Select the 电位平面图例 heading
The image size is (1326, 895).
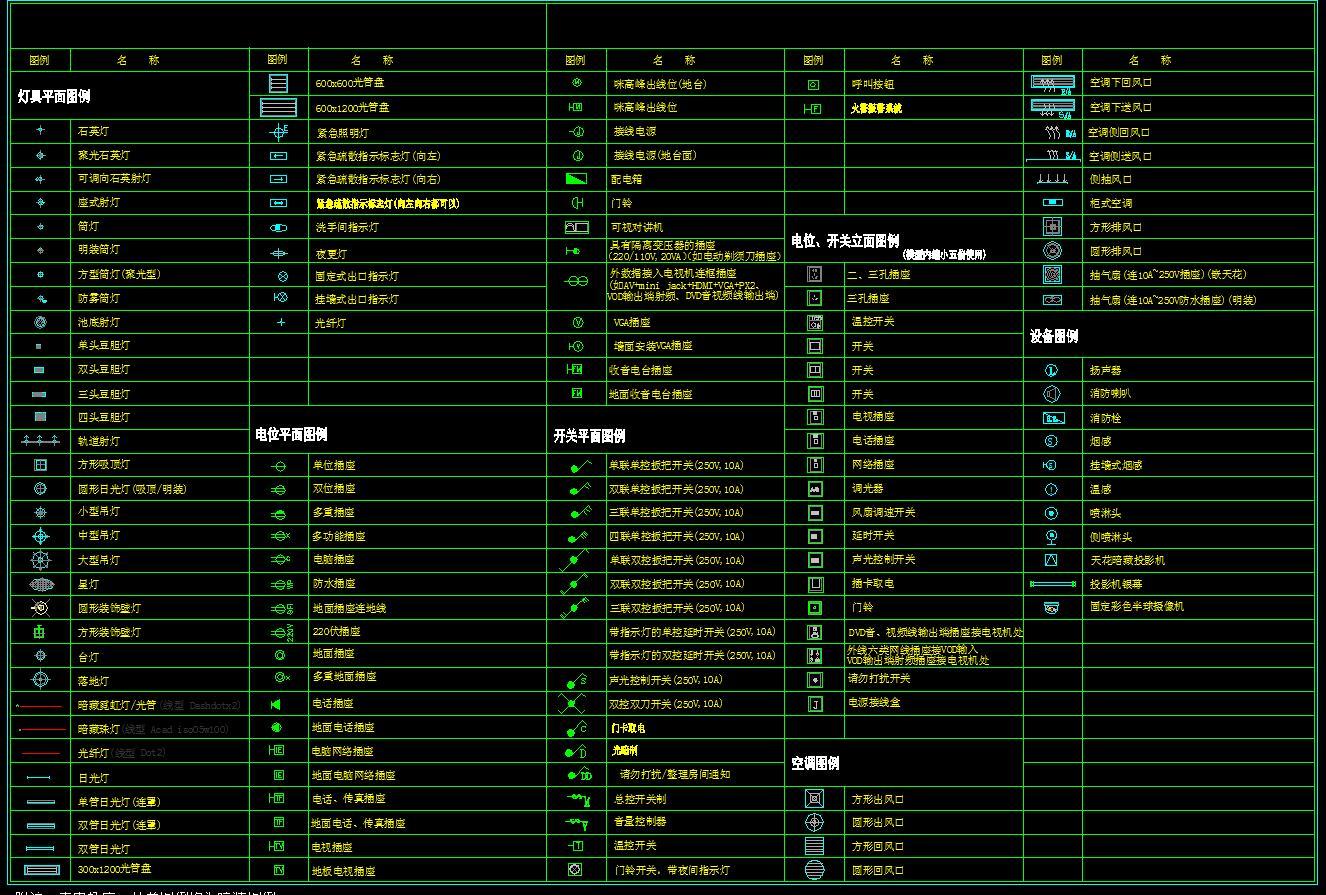pos(290,435)
